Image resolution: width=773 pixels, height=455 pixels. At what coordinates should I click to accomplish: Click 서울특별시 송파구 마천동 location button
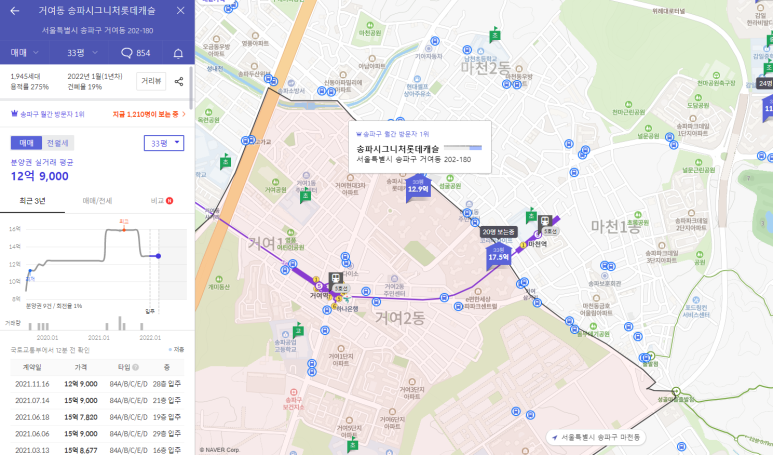[x=596, y=437]
